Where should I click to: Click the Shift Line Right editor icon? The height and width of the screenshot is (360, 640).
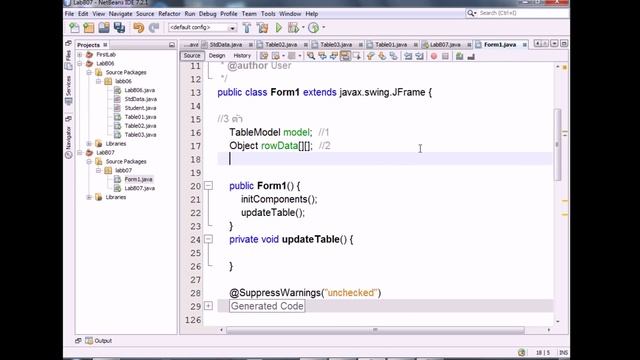(419, 56)
